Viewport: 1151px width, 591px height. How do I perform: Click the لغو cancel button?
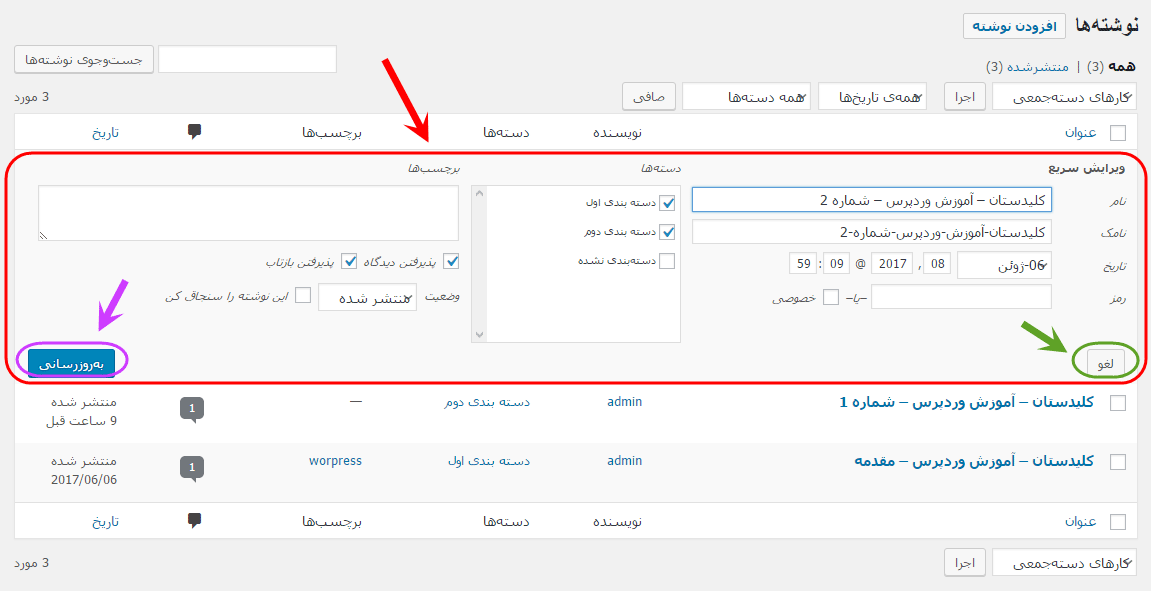(1103, 363)
